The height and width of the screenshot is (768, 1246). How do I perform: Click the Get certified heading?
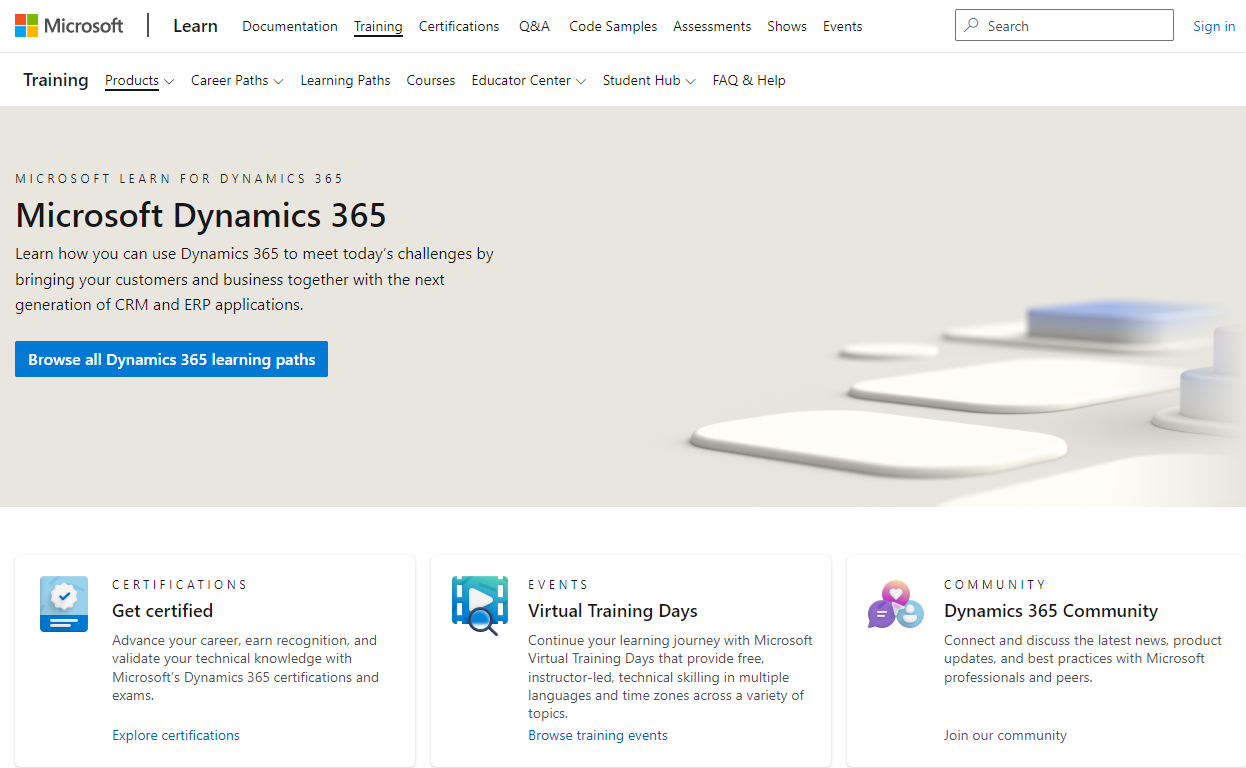point(162,611)
